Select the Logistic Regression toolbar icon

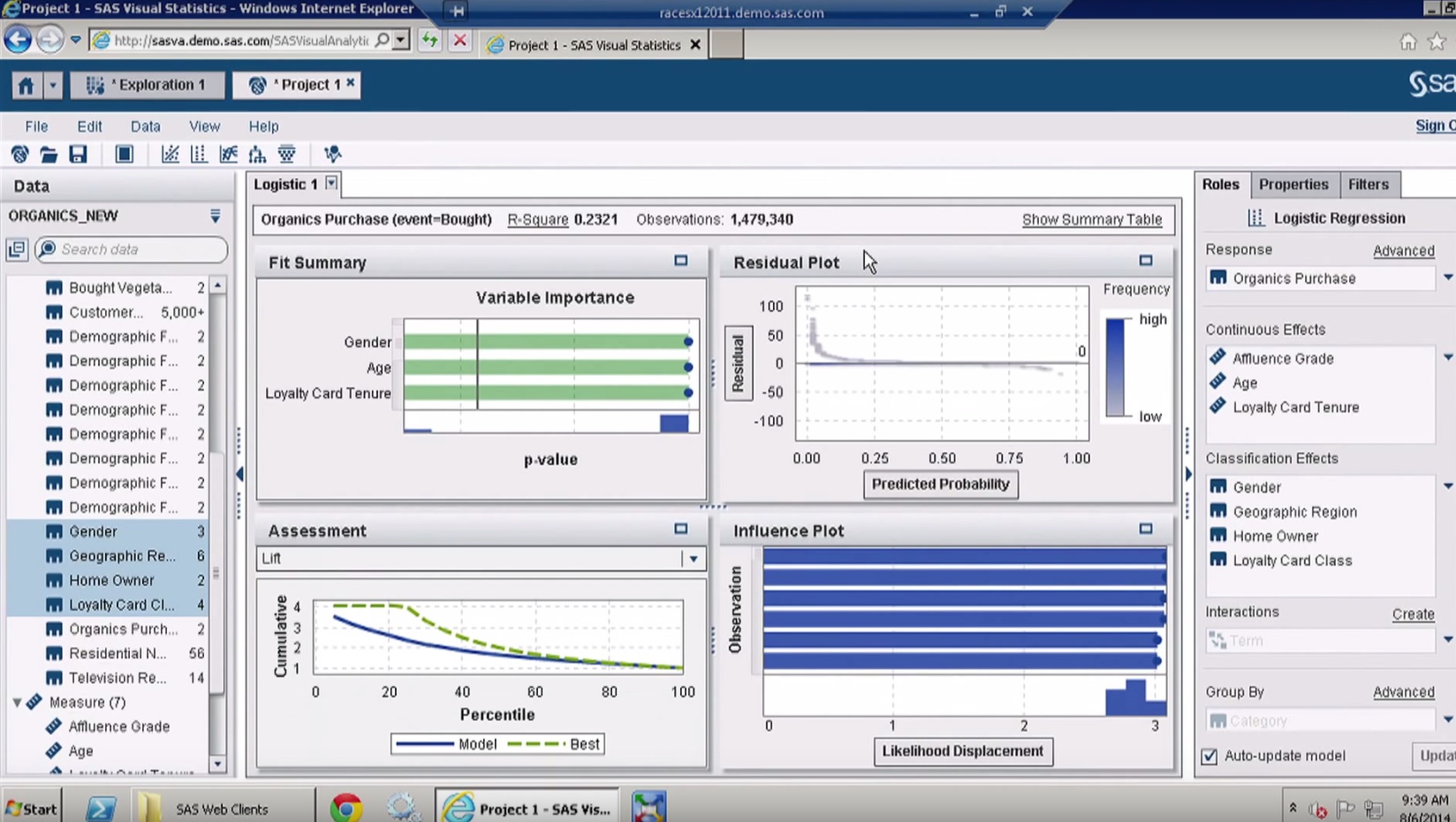pyautogui.click(x=199, y=155)
